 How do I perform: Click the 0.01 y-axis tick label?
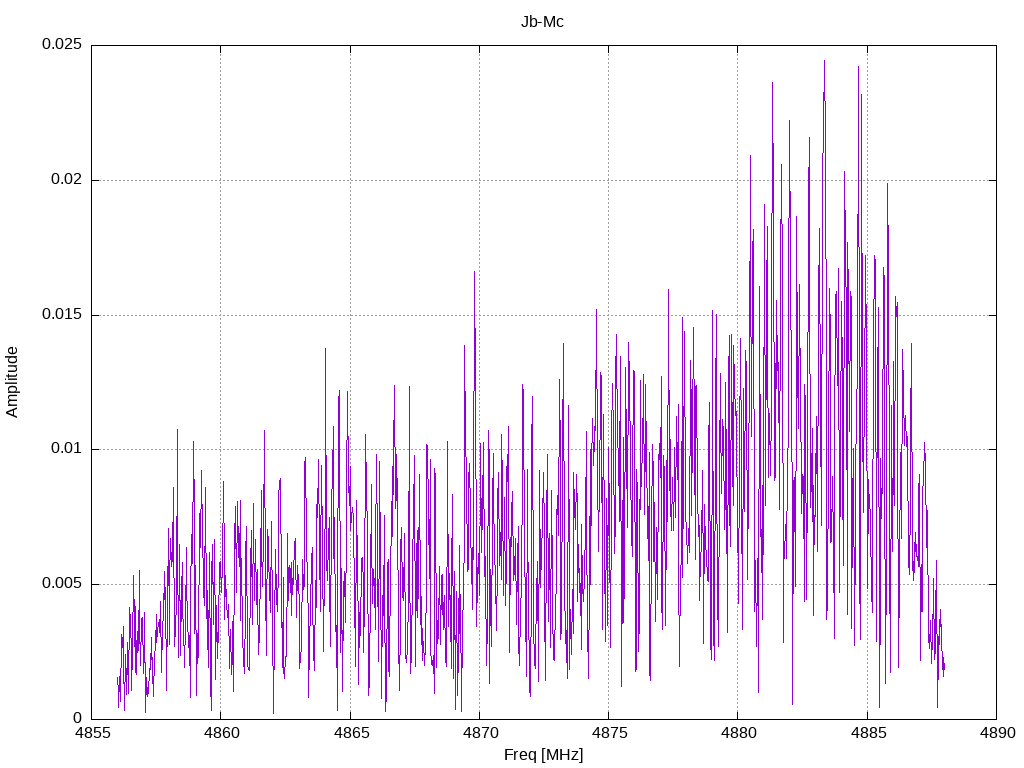[x=67, y=448]
